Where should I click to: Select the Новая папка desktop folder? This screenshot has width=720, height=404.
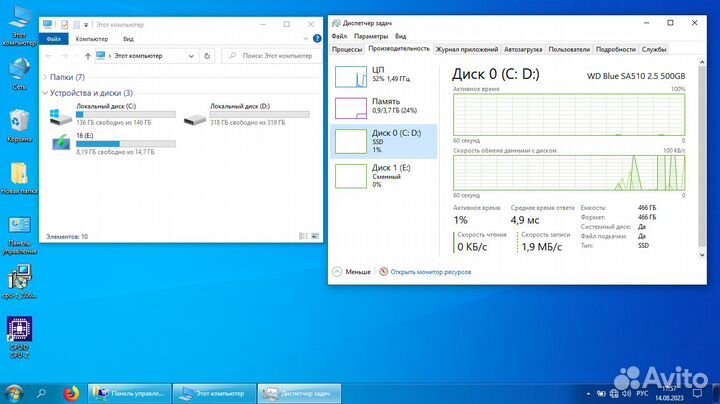click(x=19, y=178)
